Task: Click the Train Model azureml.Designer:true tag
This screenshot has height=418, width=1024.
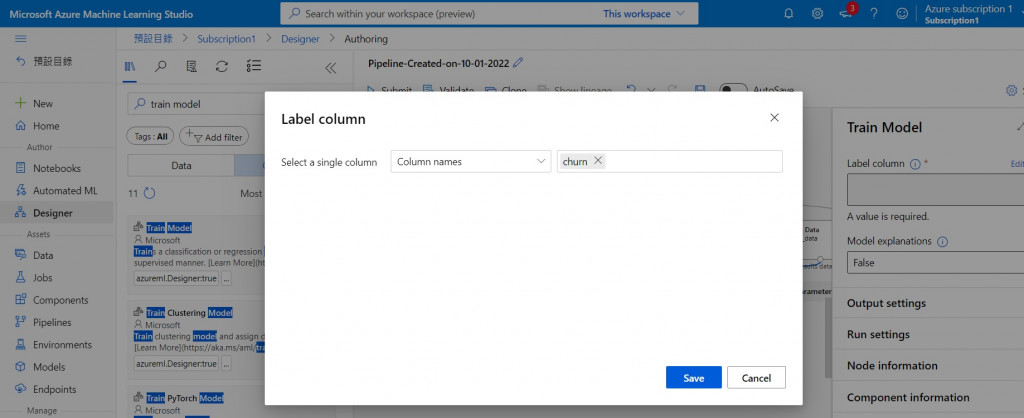Action: [x=176, y=278]
